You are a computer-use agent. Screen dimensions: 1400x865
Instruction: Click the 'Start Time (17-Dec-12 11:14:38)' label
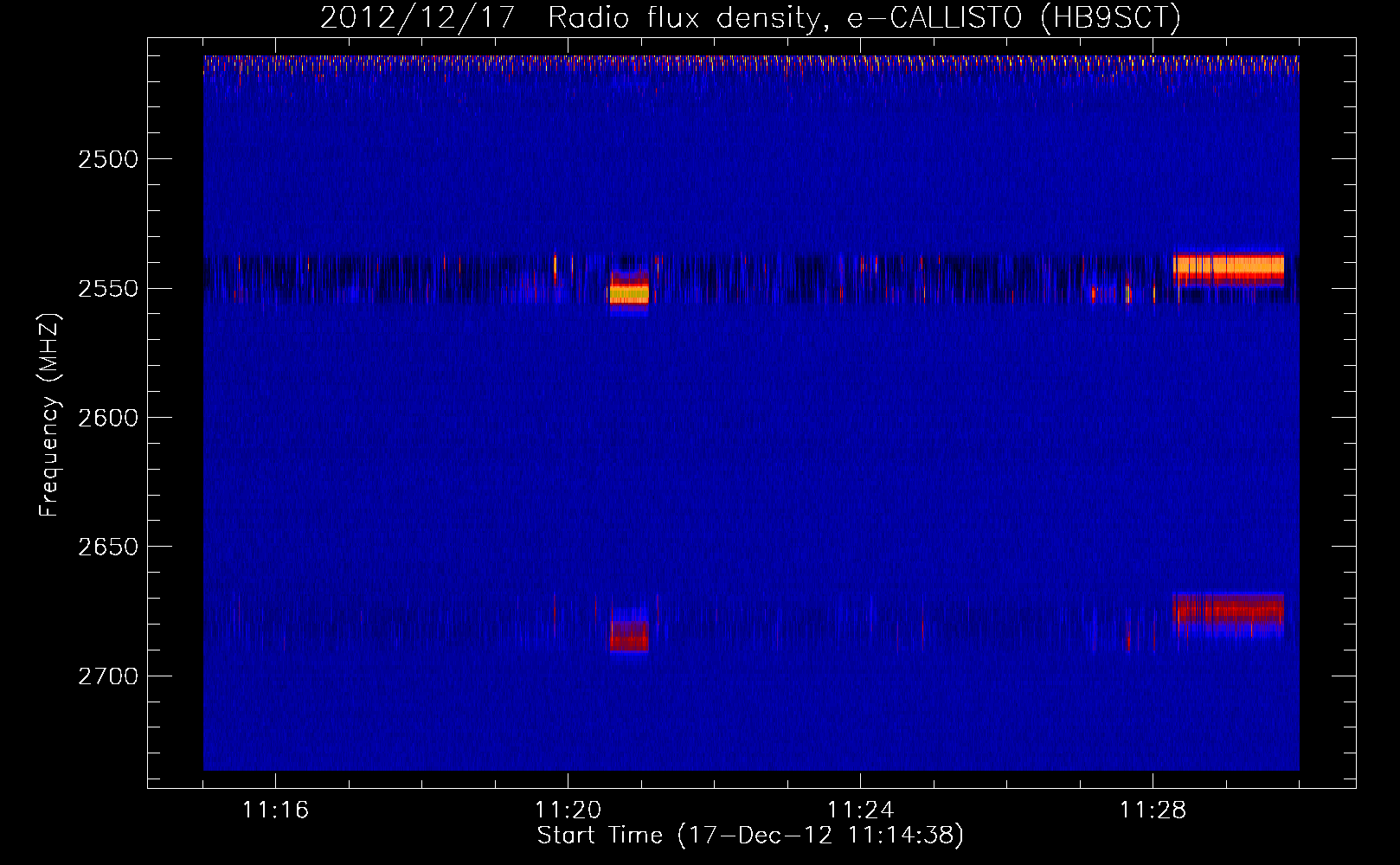[x=750, y=835]
